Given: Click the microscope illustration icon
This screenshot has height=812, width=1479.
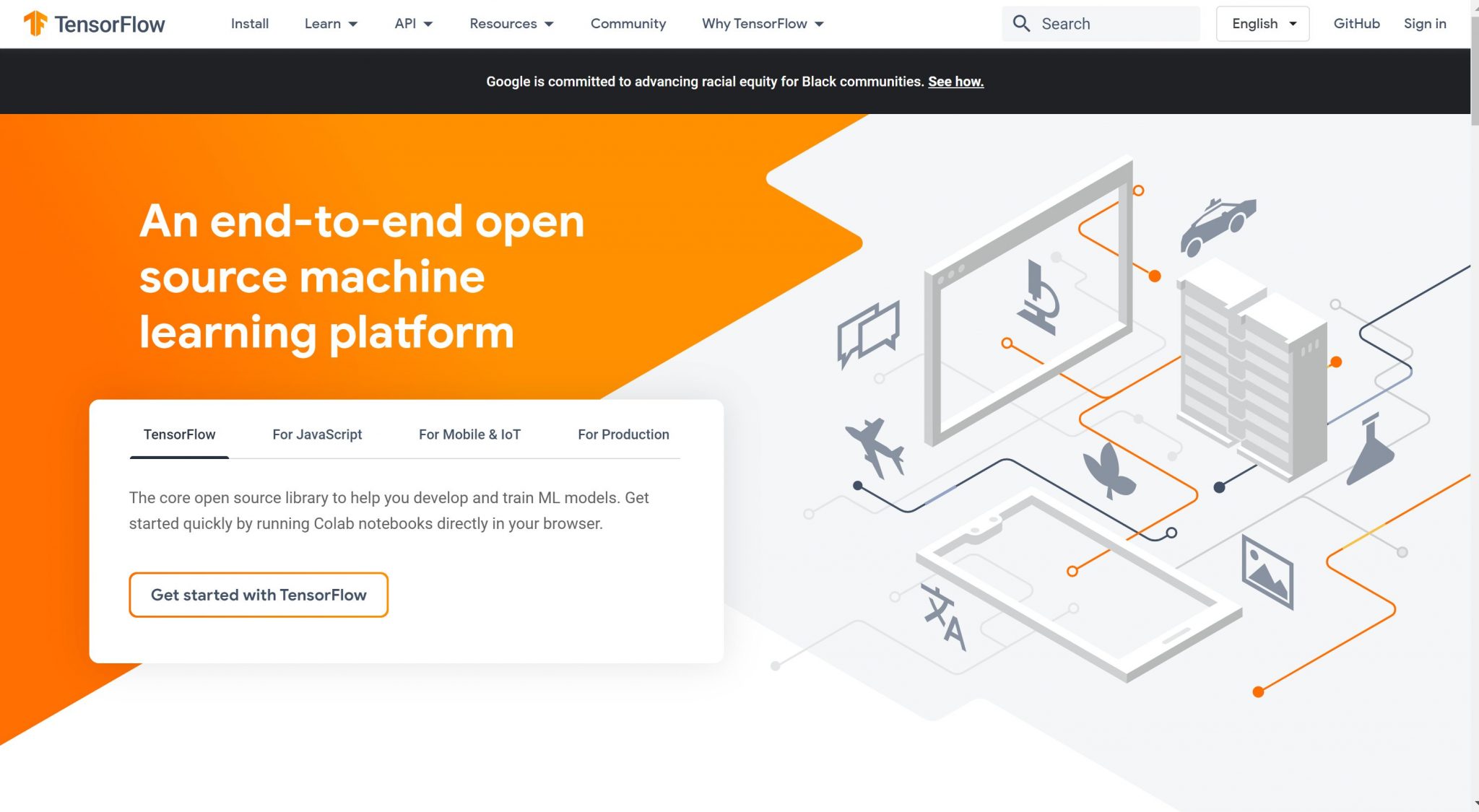Looking at the screenshot, I should 1039,297.
